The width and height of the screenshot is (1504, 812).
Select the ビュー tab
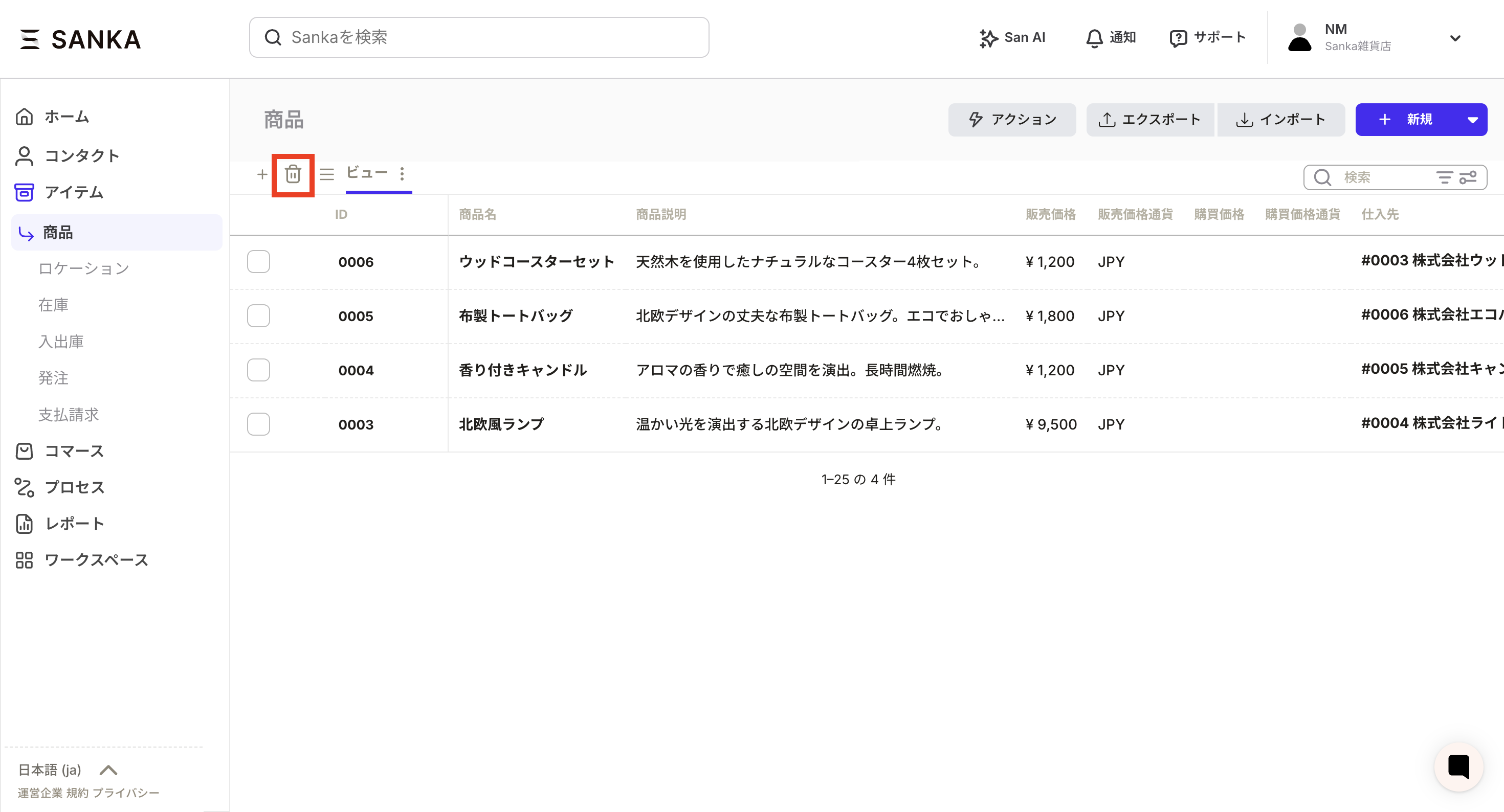pos(367,173)
